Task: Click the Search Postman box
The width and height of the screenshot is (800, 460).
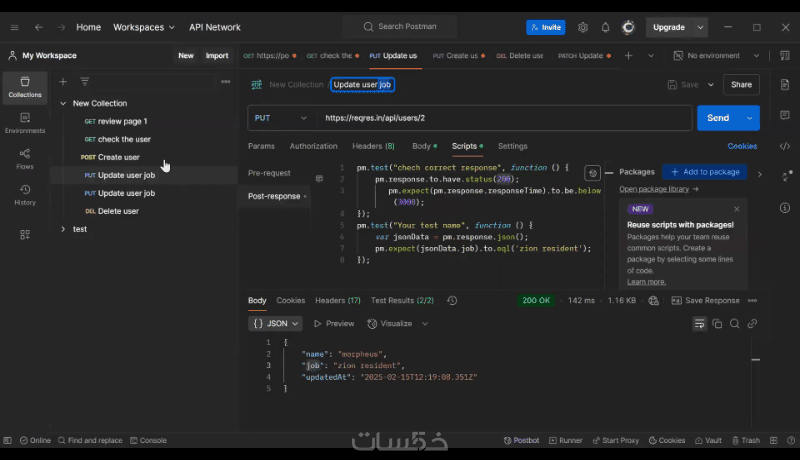Action: click(x=400, y=27)
